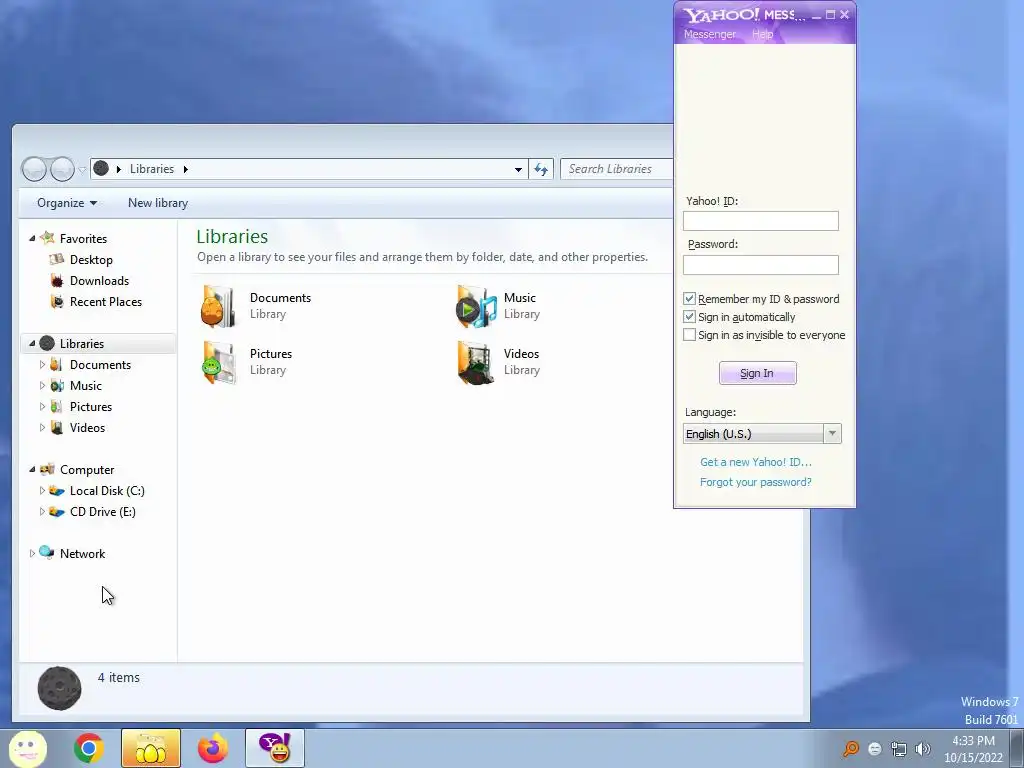Click the Recent Places sidebar icon
Image resolution: width=1024 pixels, height=768 pixels.
click(x=57, y=302)
